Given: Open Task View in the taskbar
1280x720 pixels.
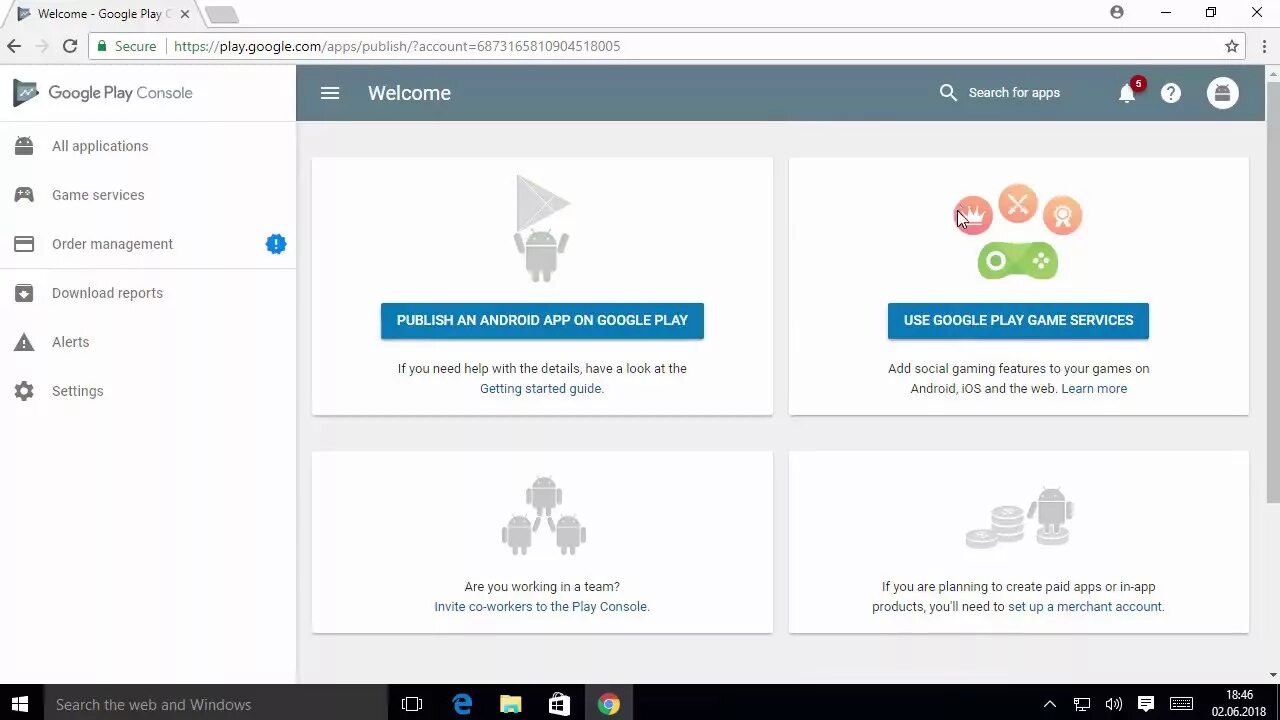Looking at the screenshot, I should tap(412, 704).
